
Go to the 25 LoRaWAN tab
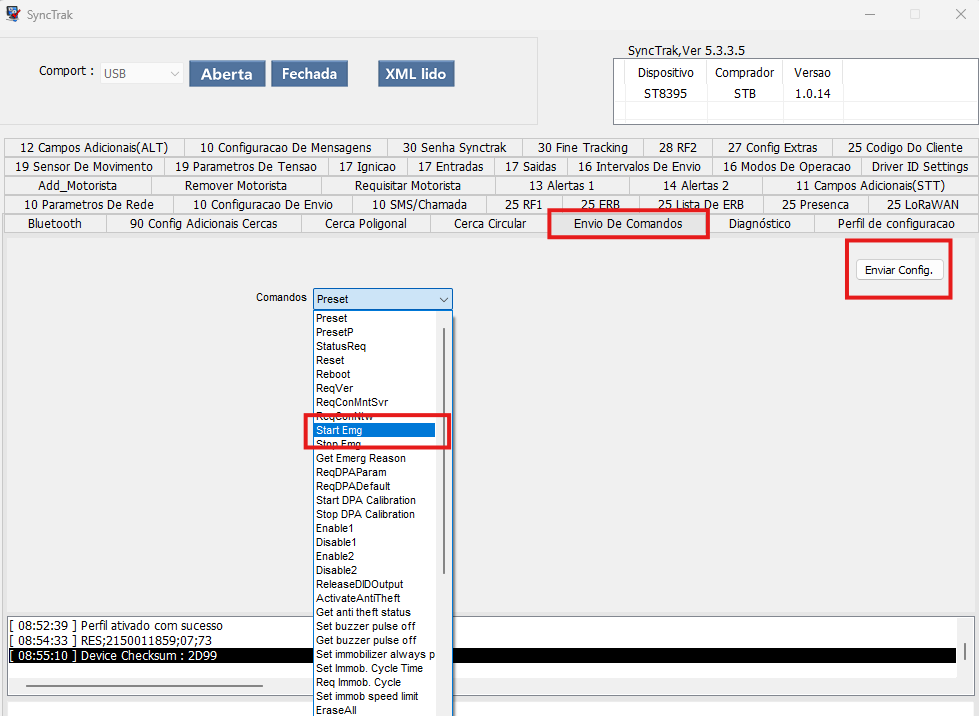923,205
